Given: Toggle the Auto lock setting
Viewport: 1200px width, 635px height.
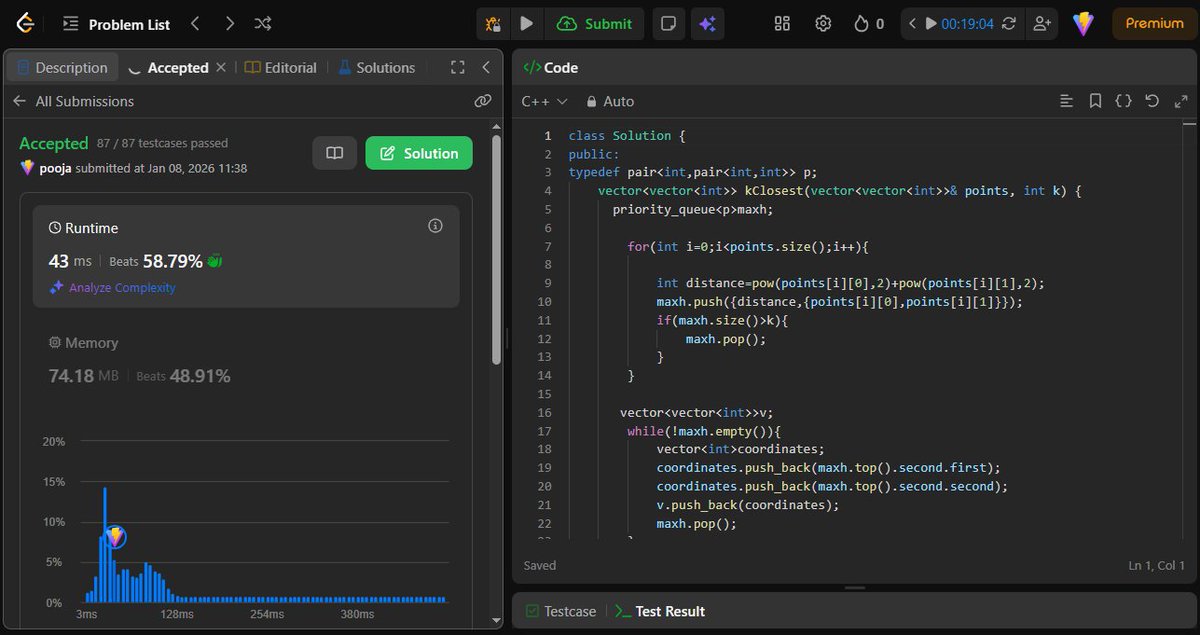Looking at the screenshot, I should [610, 101].
